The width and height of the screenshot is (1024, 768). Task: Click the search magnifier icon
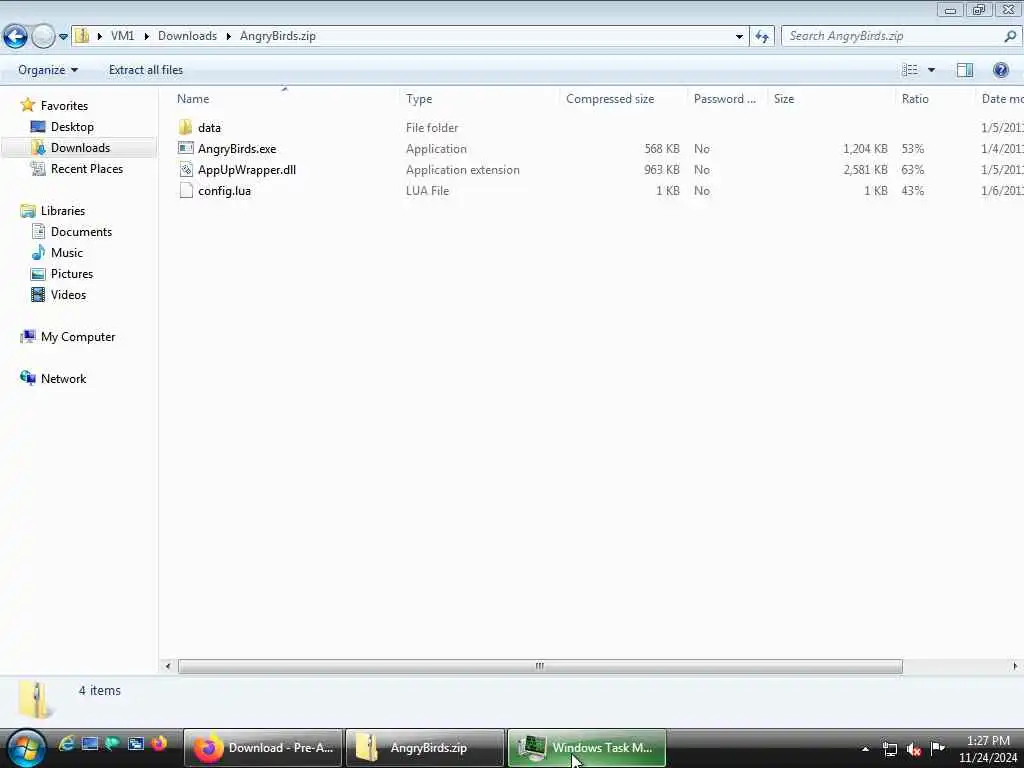coord(1010,36)
